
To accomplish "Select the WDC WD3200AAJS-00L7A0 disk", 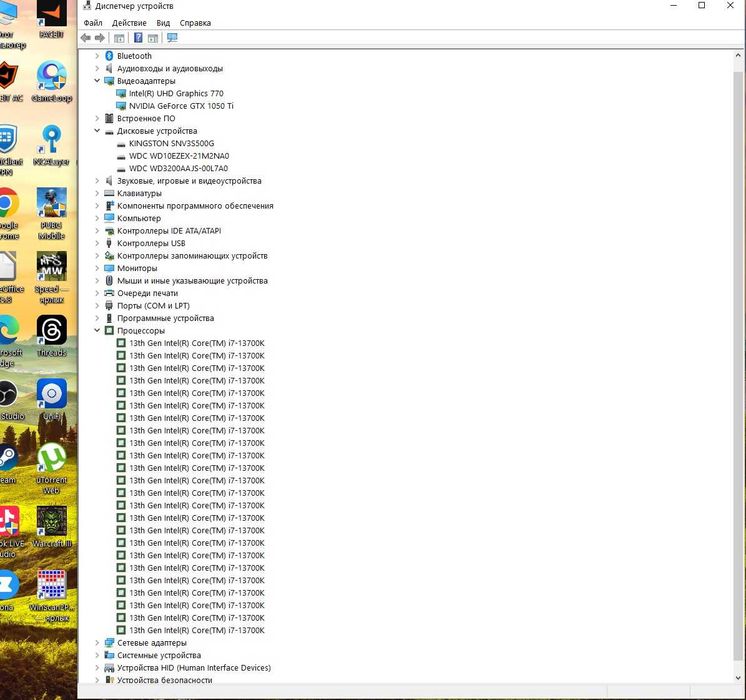I will [178, 168].
